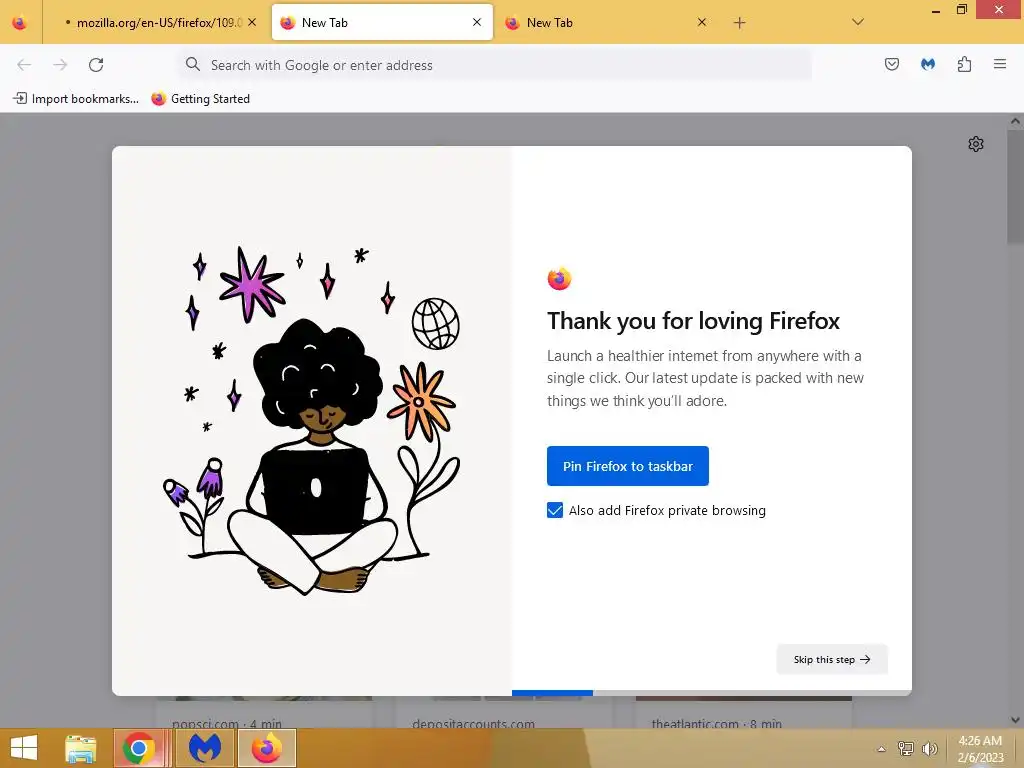Screen dimensions: 1024x768
Task: Click the page scrollbar up arrow
Action: pyautogui.click(x=1016, y=121)
